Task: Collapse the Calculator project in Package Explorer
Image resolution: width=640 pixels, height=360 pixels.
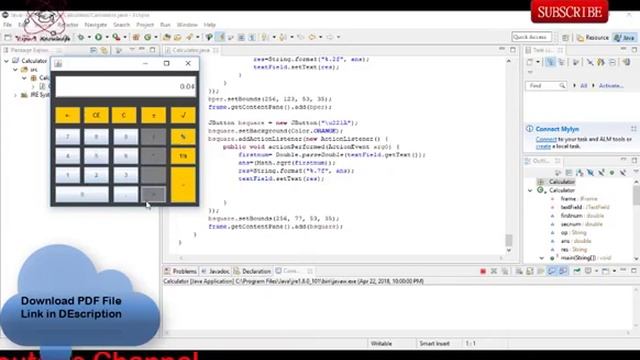Action: [x=7, y=61]
